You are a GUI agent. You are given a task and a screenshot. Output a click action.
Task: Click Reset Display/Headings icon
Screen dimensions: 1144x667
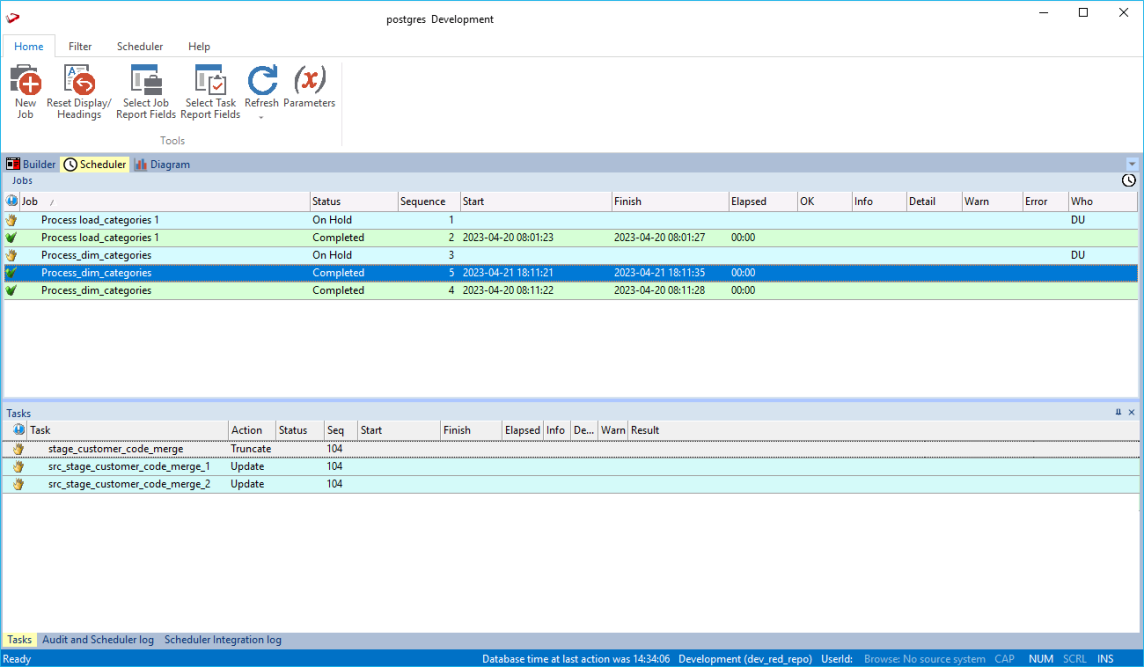pos(79,82)
